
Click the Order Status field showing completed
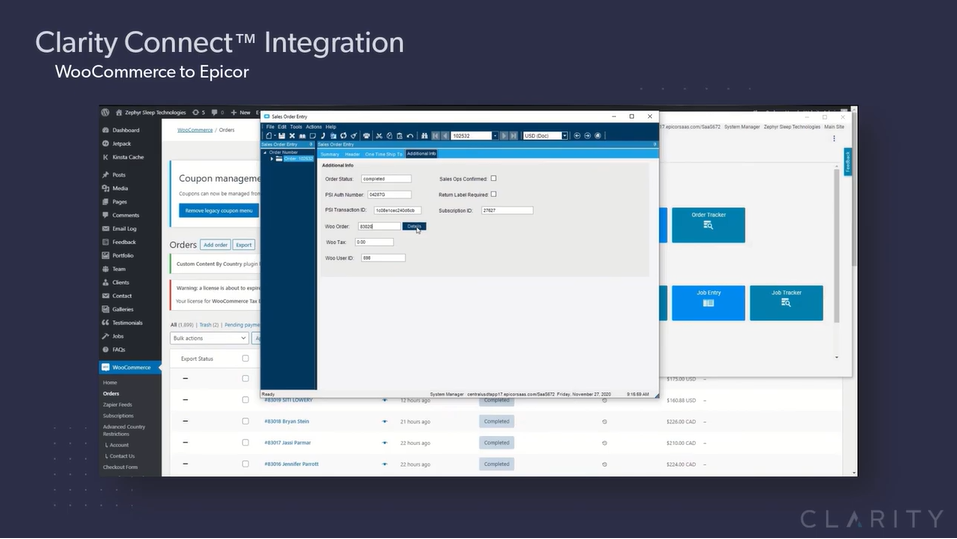[x=386, y=179]
